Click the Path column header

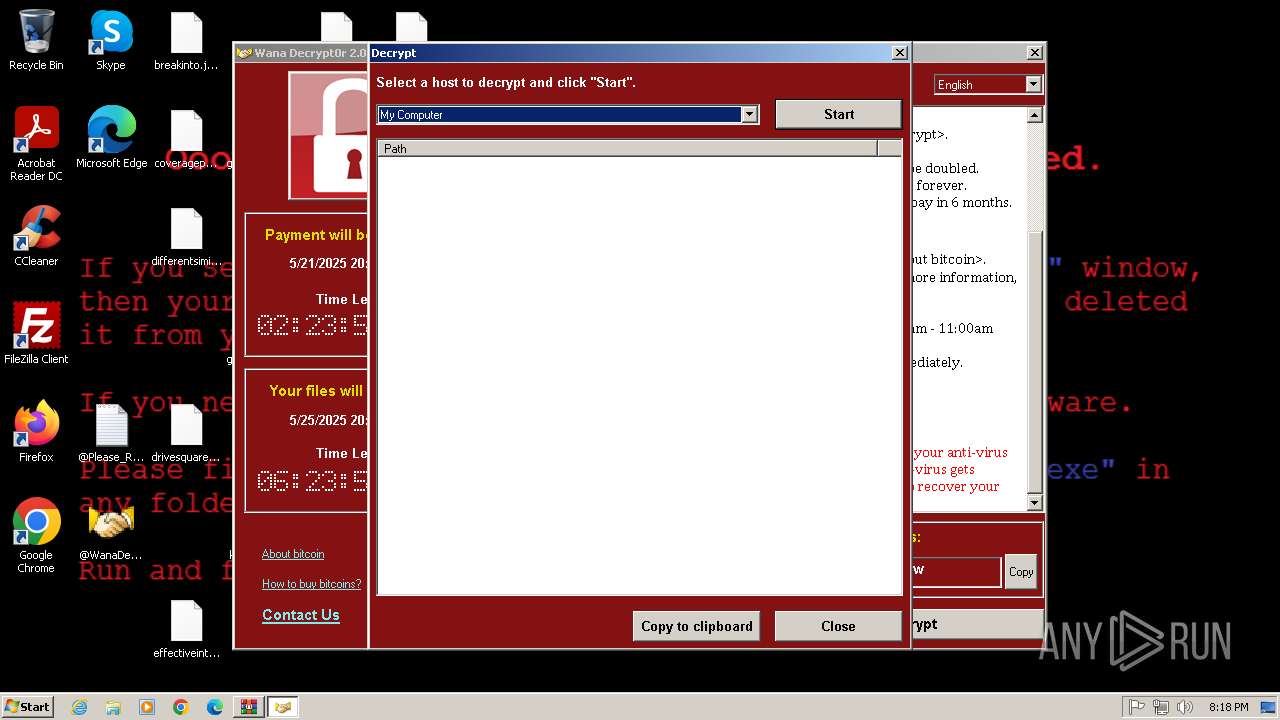click(x=627, y=148)
